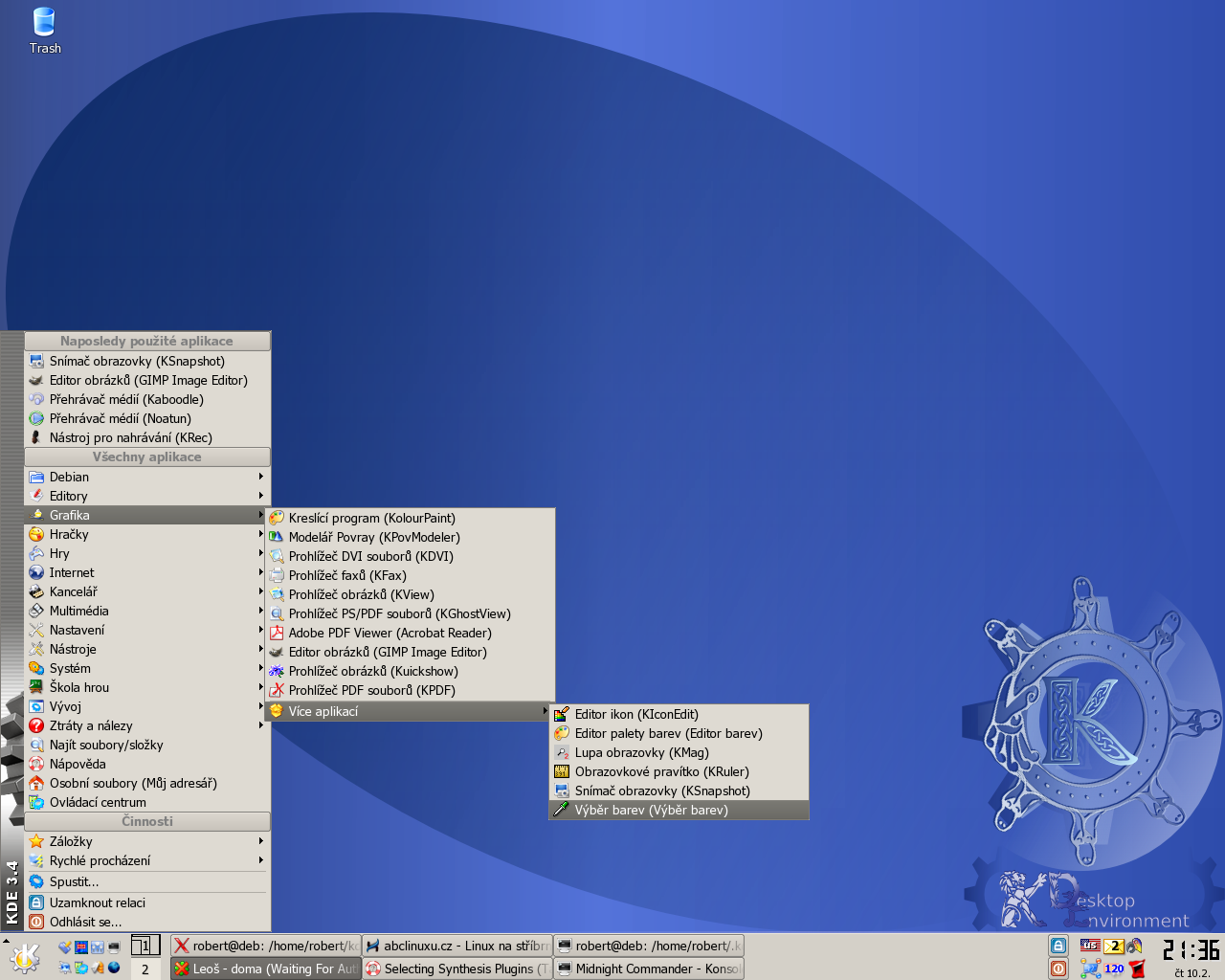
Task: Open the mail envelope tray icon showing 2
Action: [x=1113, y=946]
